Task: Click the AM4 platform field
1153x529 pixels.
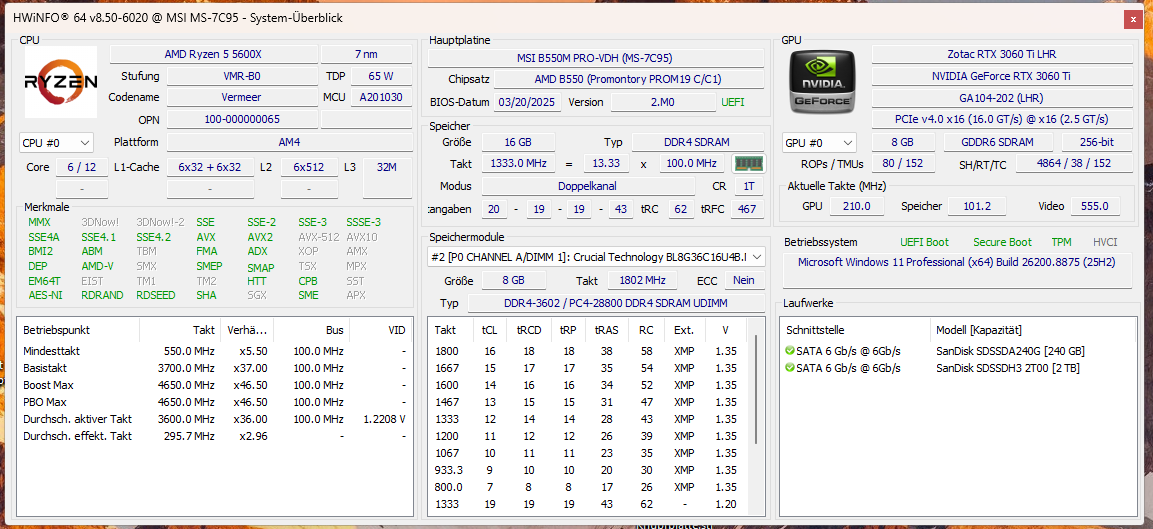Action: pos(290,142)
